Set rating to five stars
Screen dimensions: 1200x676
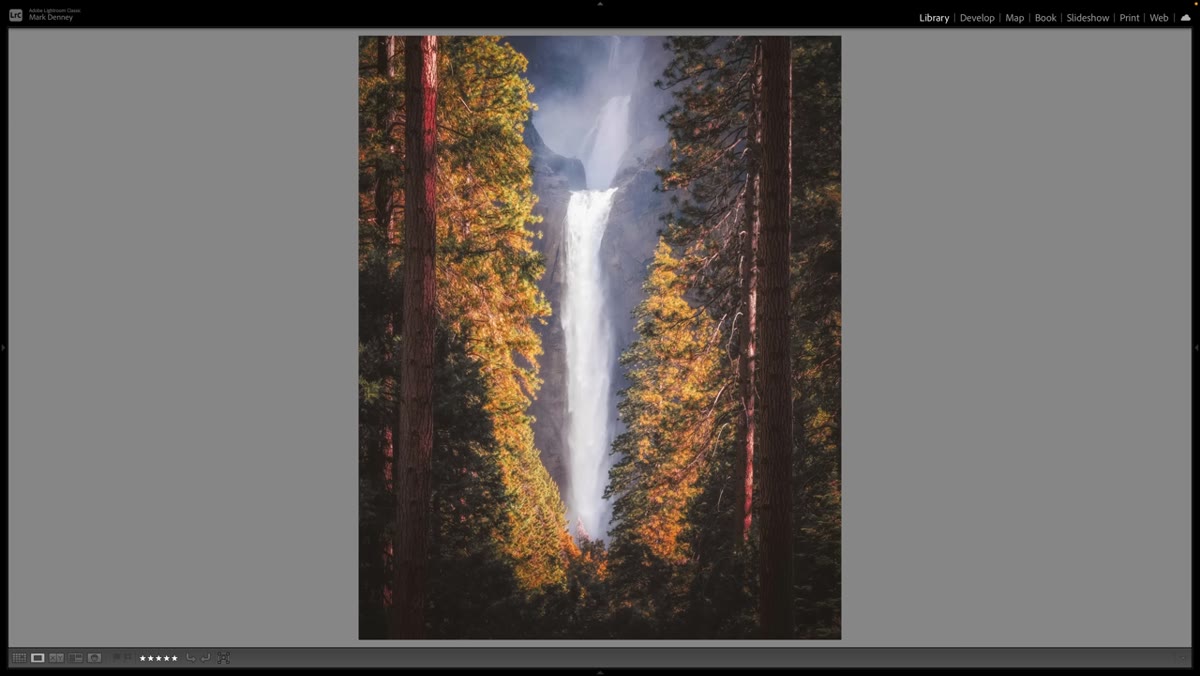[173, 658]
